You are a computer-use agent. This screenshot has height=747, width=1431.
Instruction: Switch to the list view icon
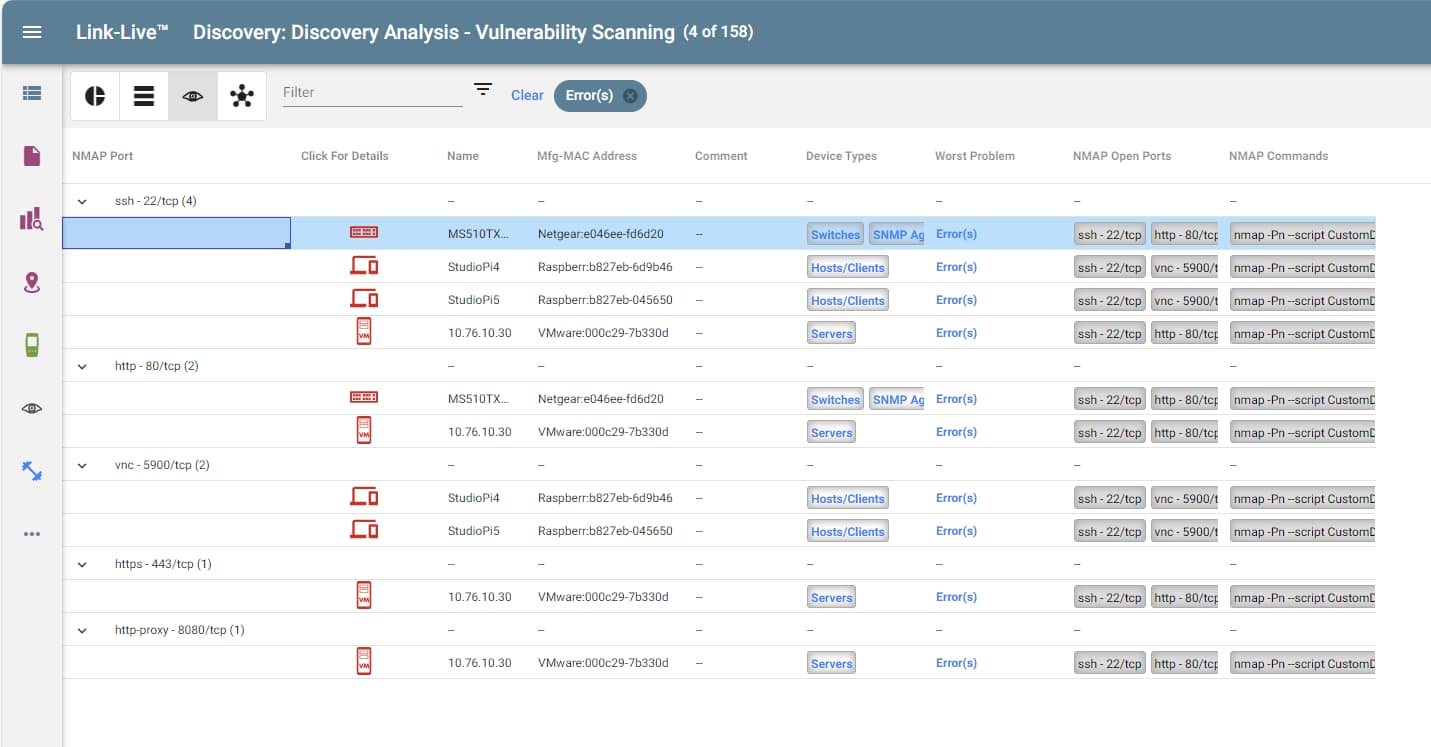(x=143, y=95)
